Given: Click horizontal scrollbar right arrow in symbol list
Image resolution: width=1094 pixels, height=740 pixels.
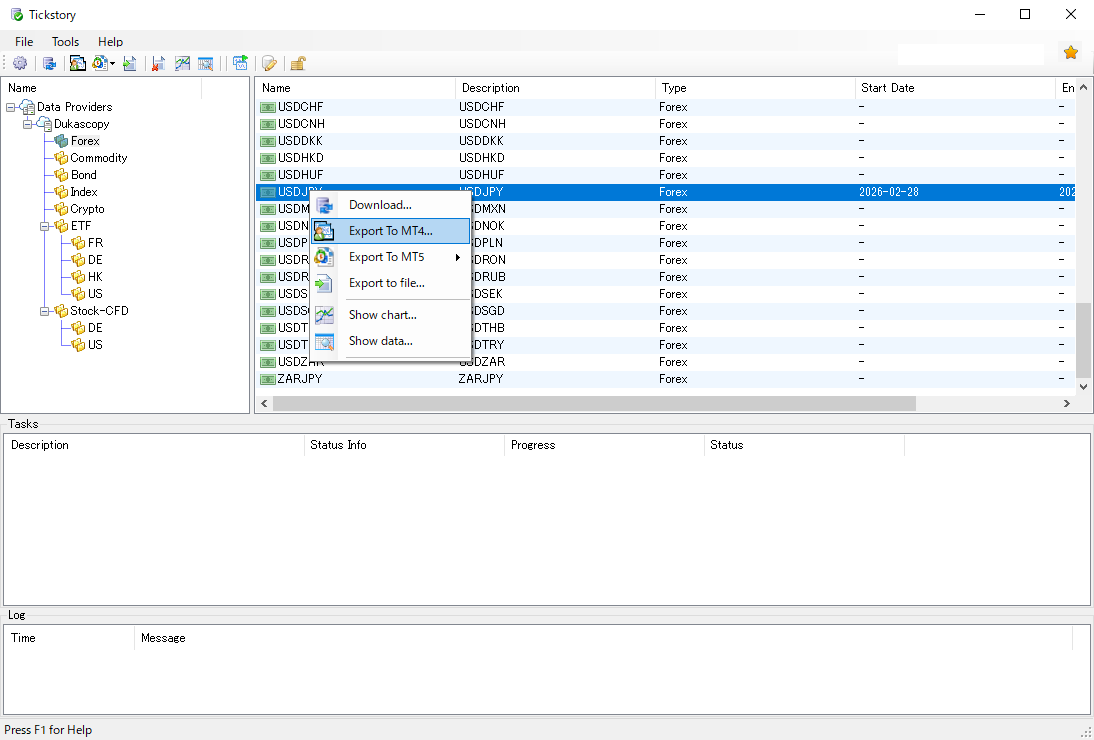Looking at the screenshot, I should pos(1067,403).
